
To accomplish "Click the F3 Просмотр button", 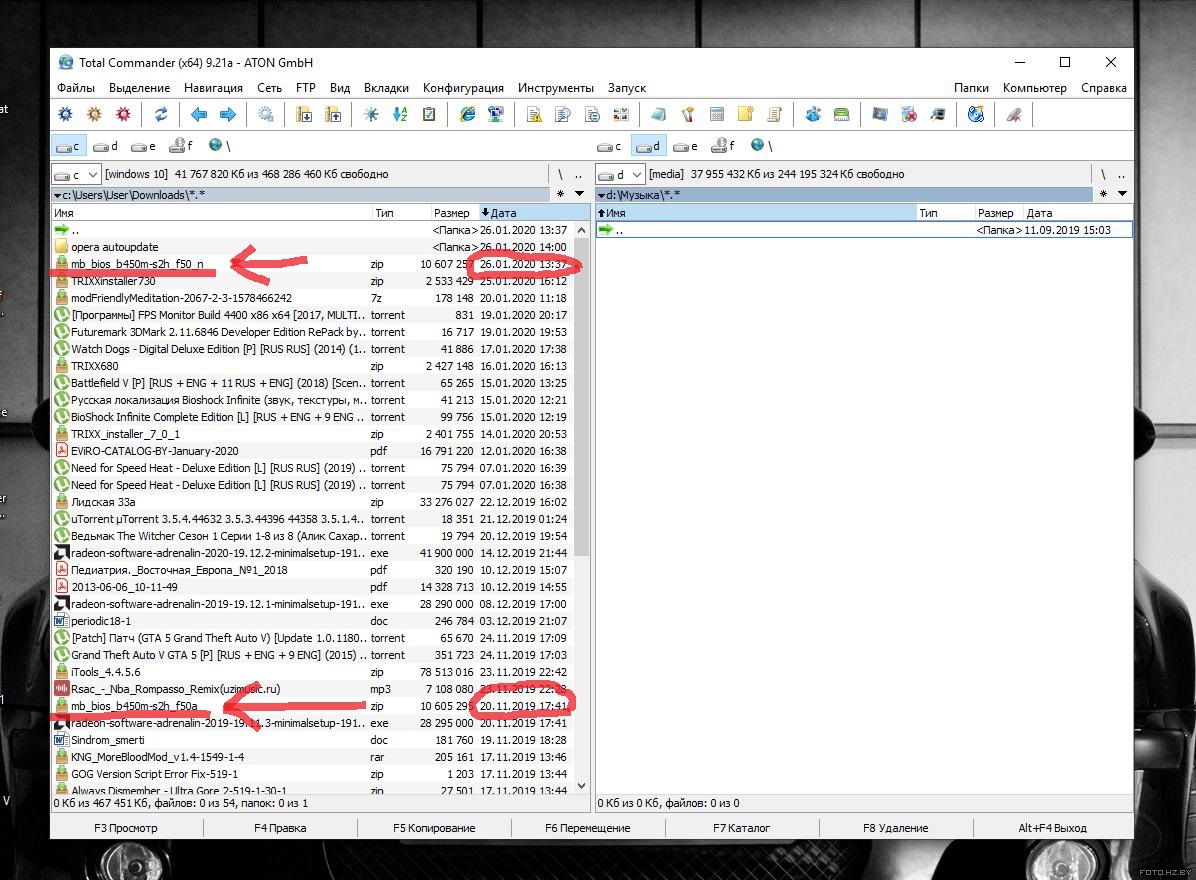I will (x=127, y=828).
